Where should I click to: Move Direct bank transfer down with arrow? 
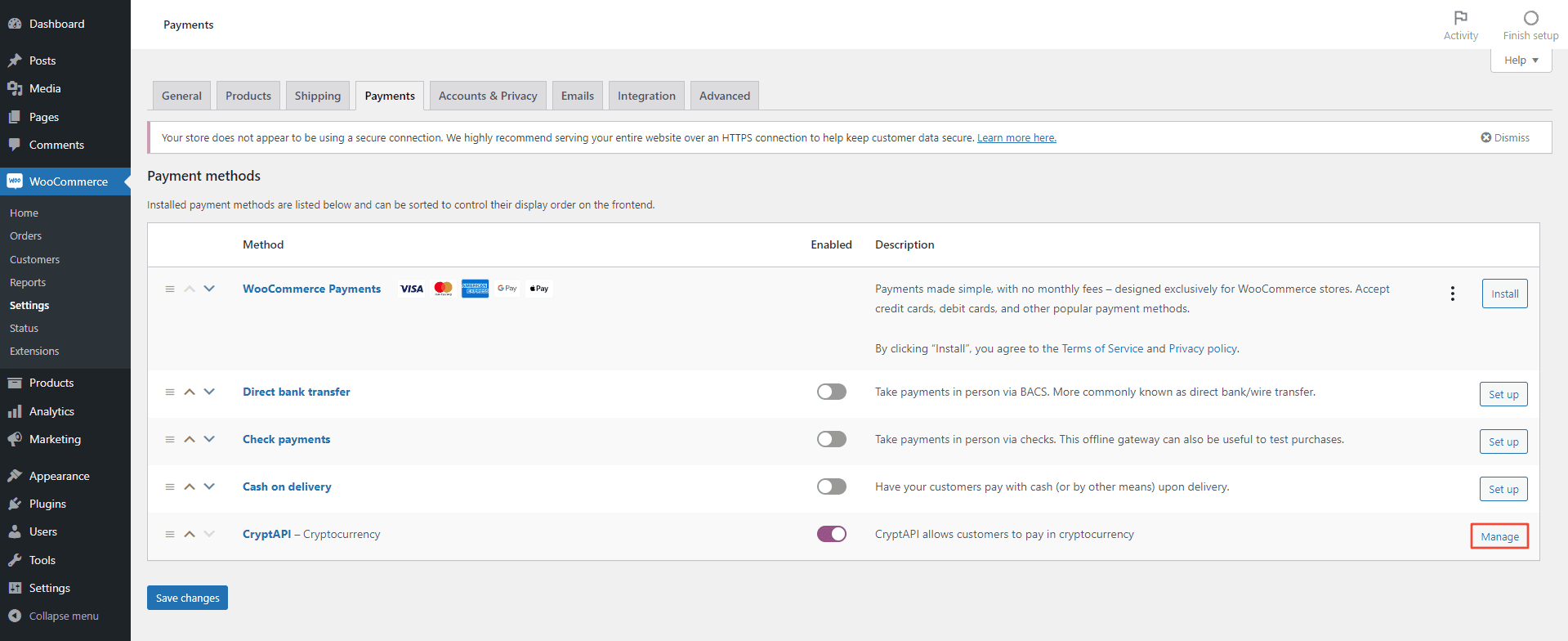point(209,392)
